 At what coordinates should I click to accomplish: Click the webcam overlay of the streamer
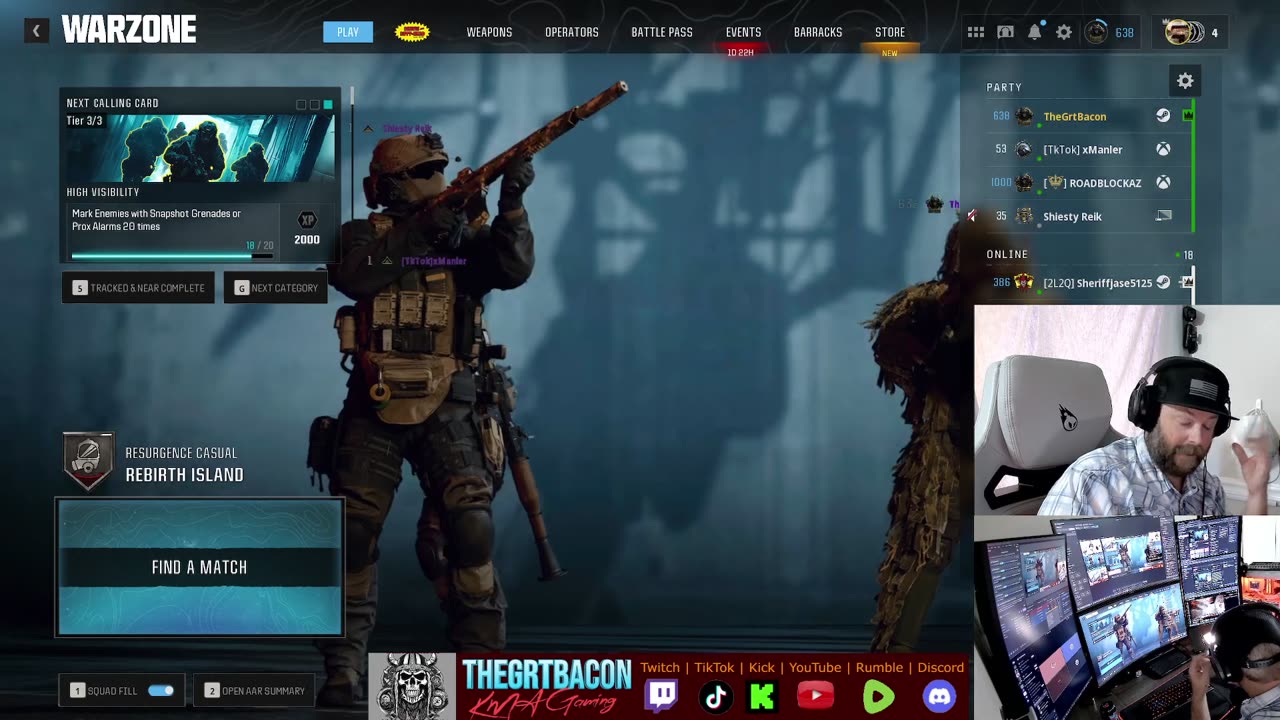tap(1127, 410)
